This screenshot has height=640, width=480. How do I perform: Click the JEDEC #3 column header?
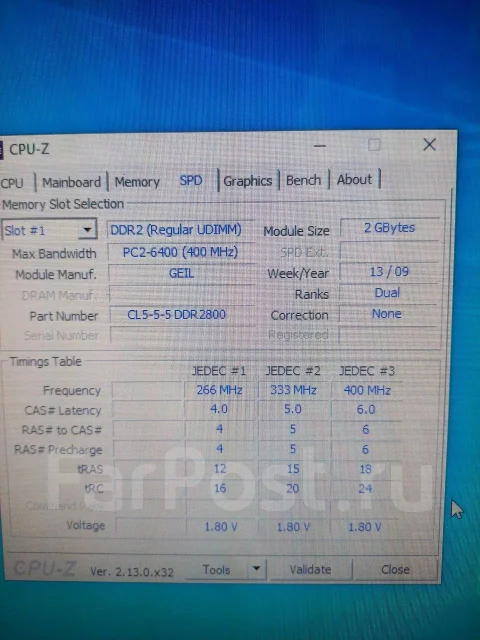367,371
